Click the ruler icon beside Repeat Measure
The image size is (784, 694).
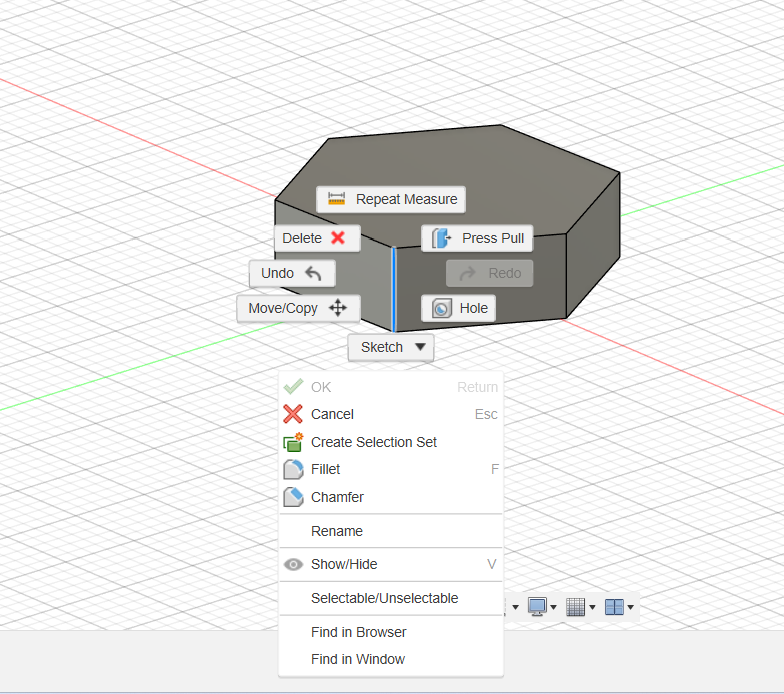tap(336, 198)
